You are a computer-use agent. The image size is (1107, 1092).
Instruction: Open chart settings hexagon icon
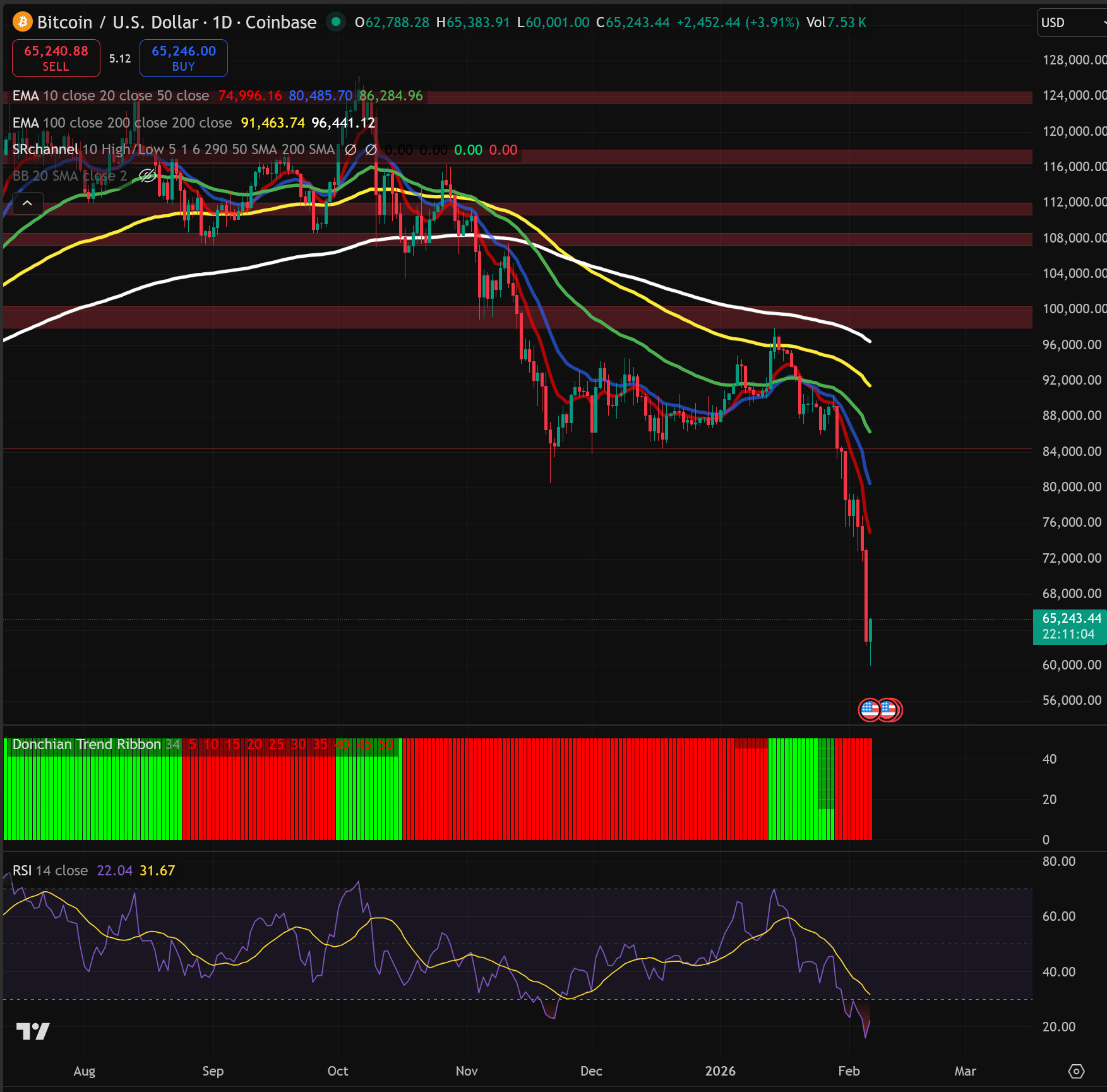point(1076,1071)
